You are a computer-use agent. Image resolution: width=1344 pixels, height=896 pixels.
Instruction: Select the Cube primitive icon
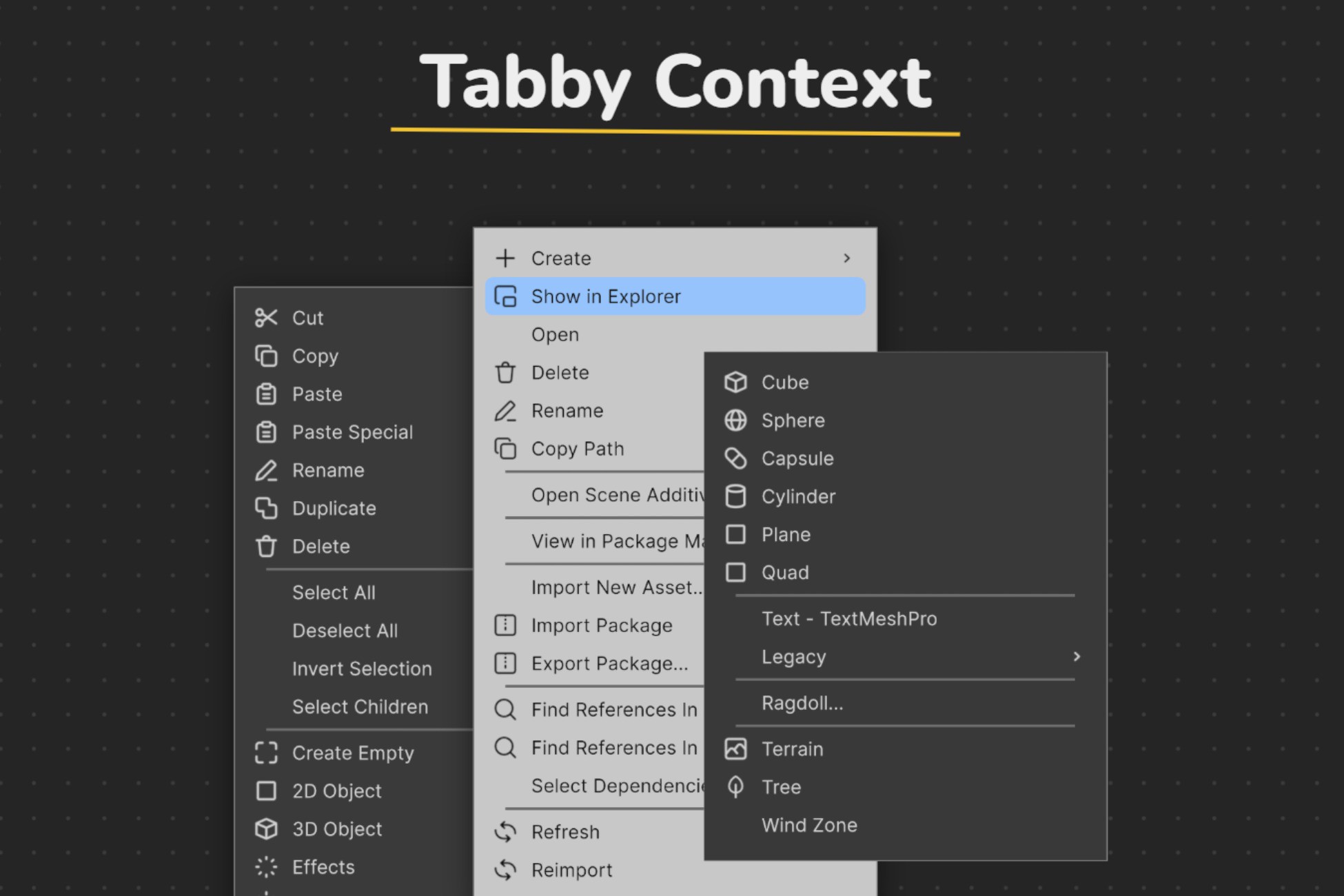[736, 383]
